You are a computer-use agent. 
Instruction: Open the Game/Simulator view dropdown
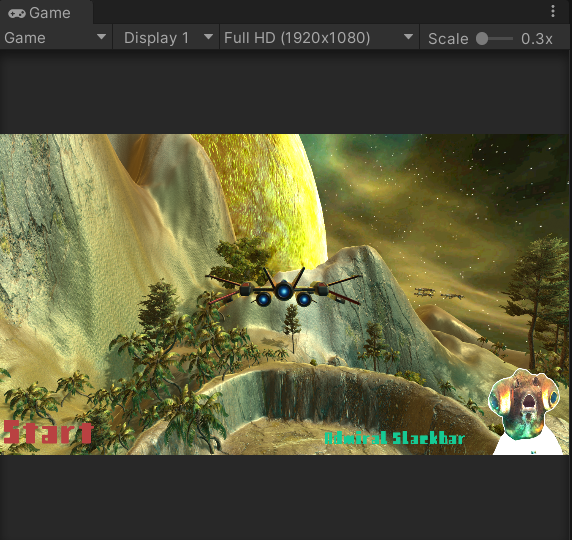[55, 37]
